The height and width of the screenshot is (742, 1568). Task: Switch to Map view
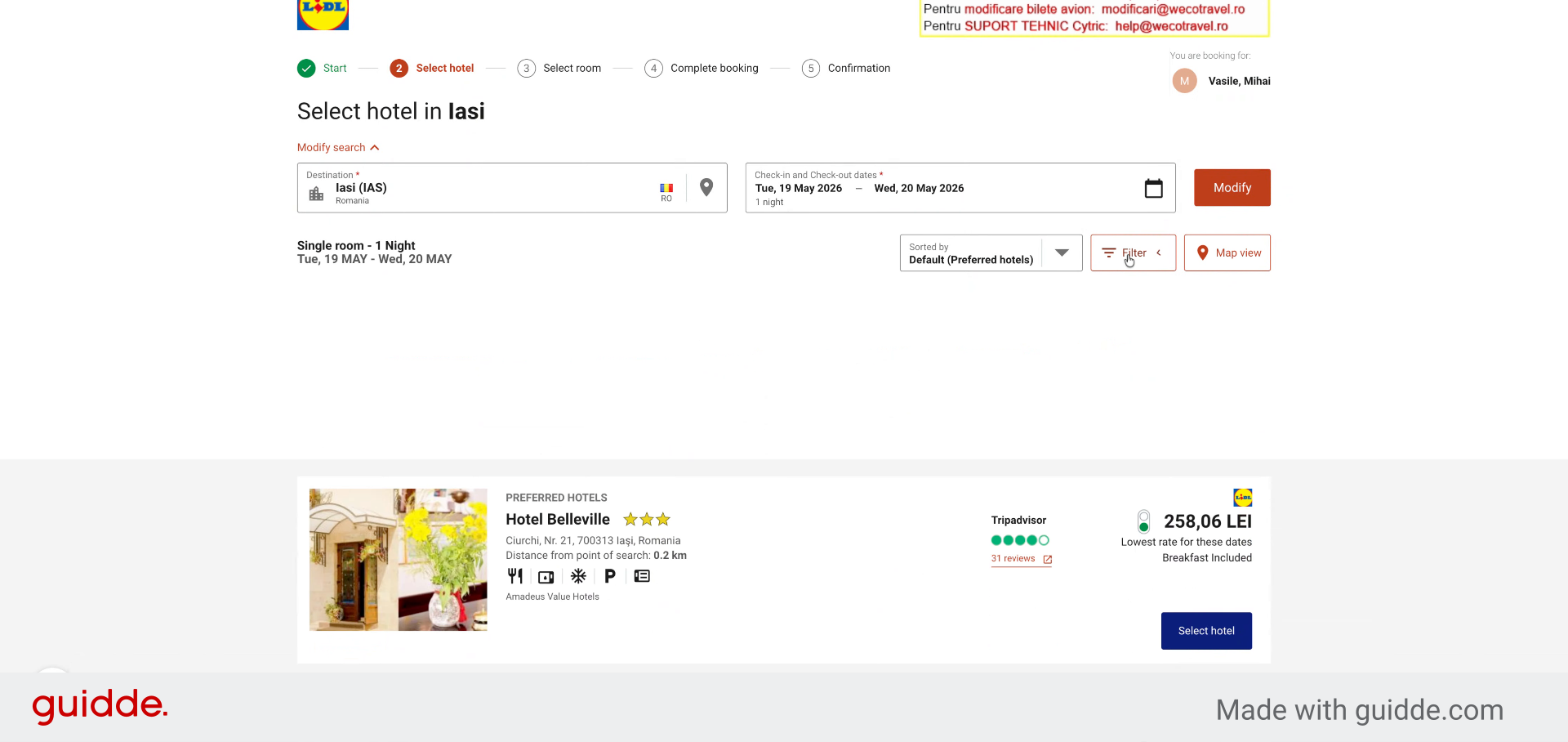point(1227,253)
